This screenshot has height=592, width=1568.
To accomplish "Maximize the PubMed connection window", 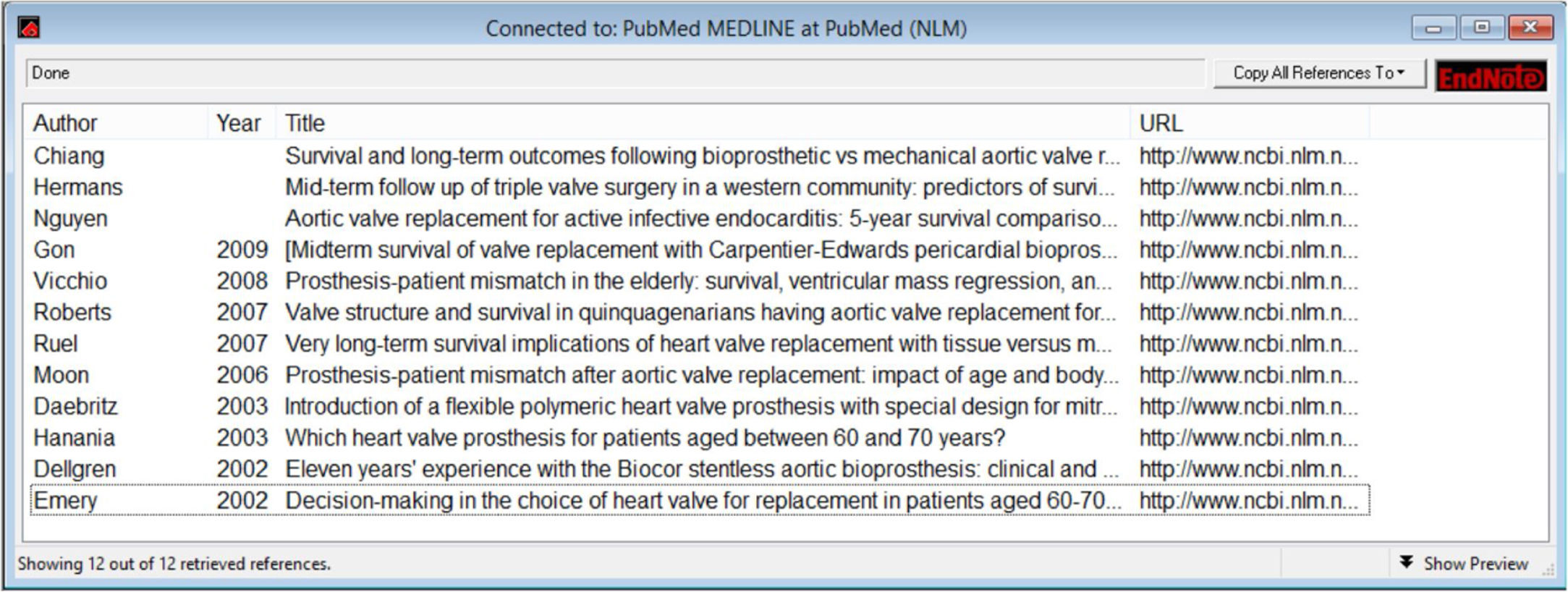I will pyautogui.click(x=1481, y=28).
